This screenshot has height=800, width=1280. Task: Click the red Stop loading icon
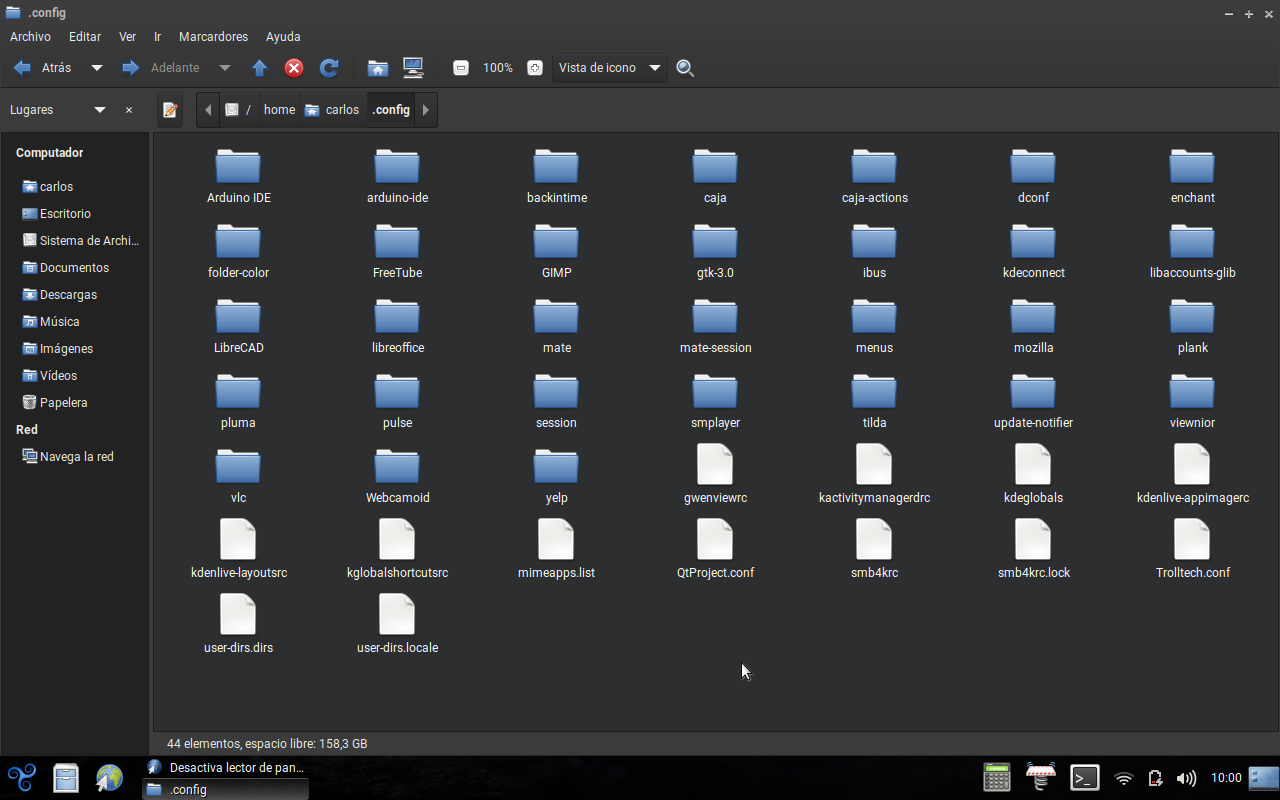(294, 68)
